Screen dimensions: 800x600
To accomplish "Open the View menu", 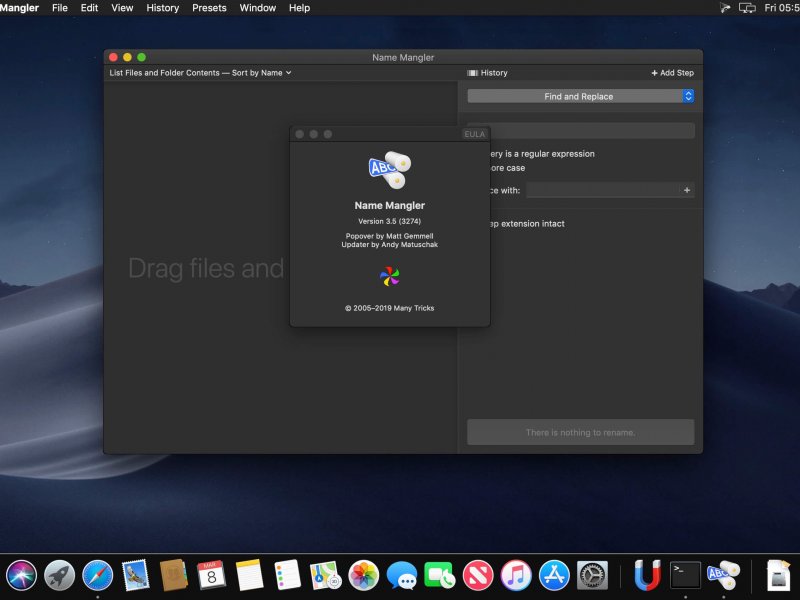I will pos(122,8).
